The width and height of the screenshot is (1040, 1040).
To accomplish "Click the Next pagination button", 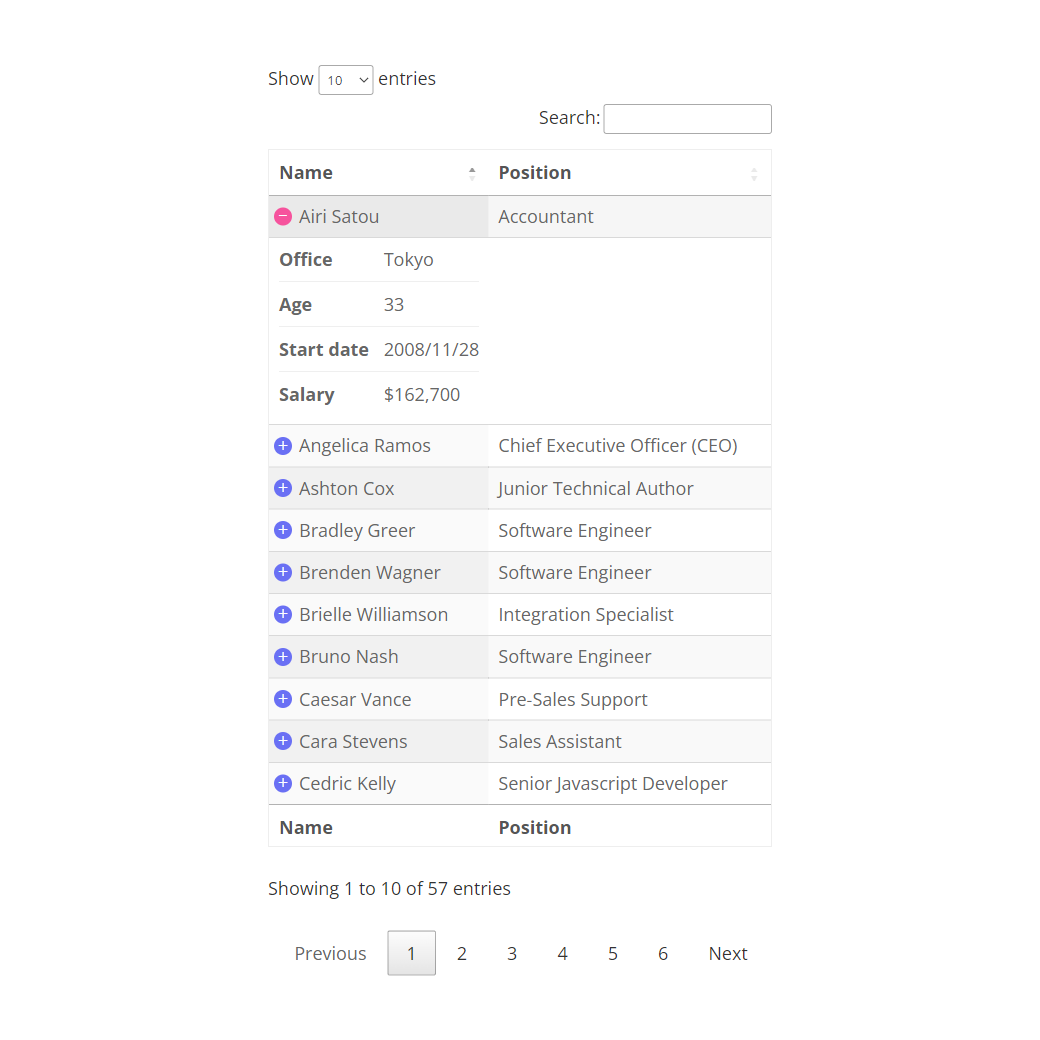I will pos(728,953).
